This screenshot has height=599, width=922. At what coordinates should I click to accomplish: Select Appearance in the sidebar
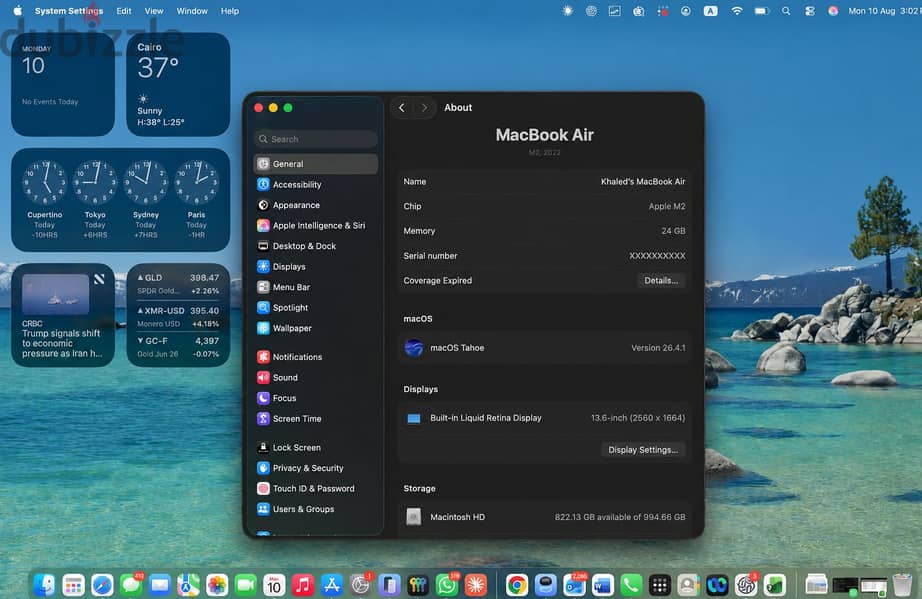coord(316,205)
